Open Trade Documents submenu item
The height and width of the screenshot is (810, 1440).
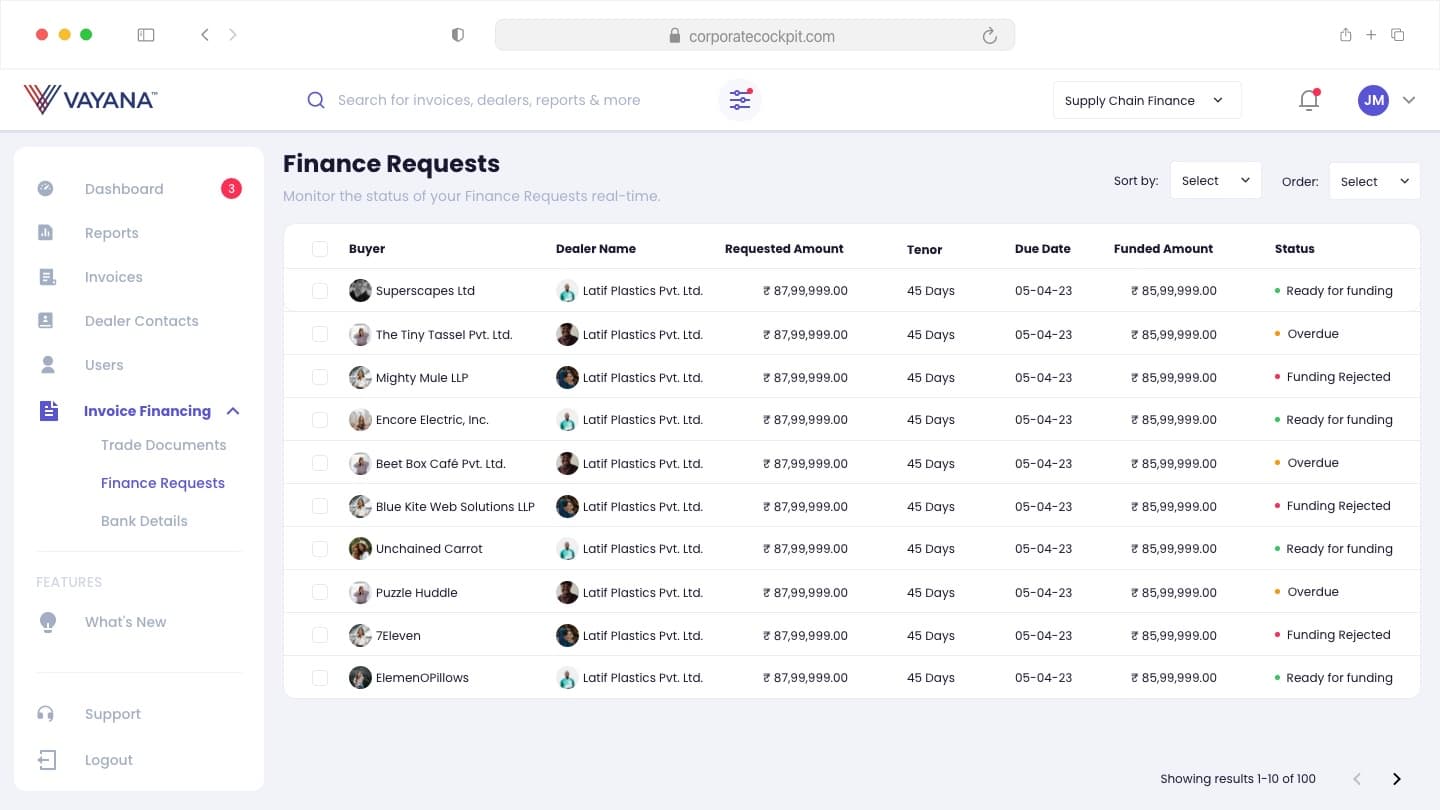(x=163, y=445)
